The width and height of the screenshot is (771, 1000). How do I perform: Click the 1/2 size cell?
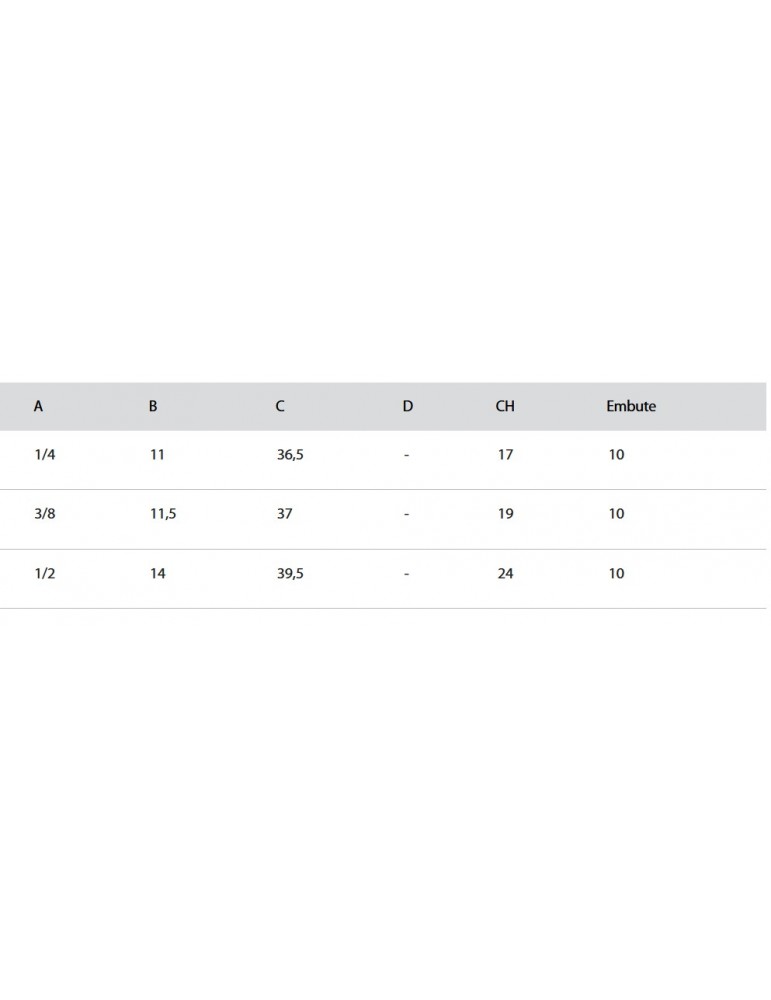pyautogui.click(x=44, y=574)
